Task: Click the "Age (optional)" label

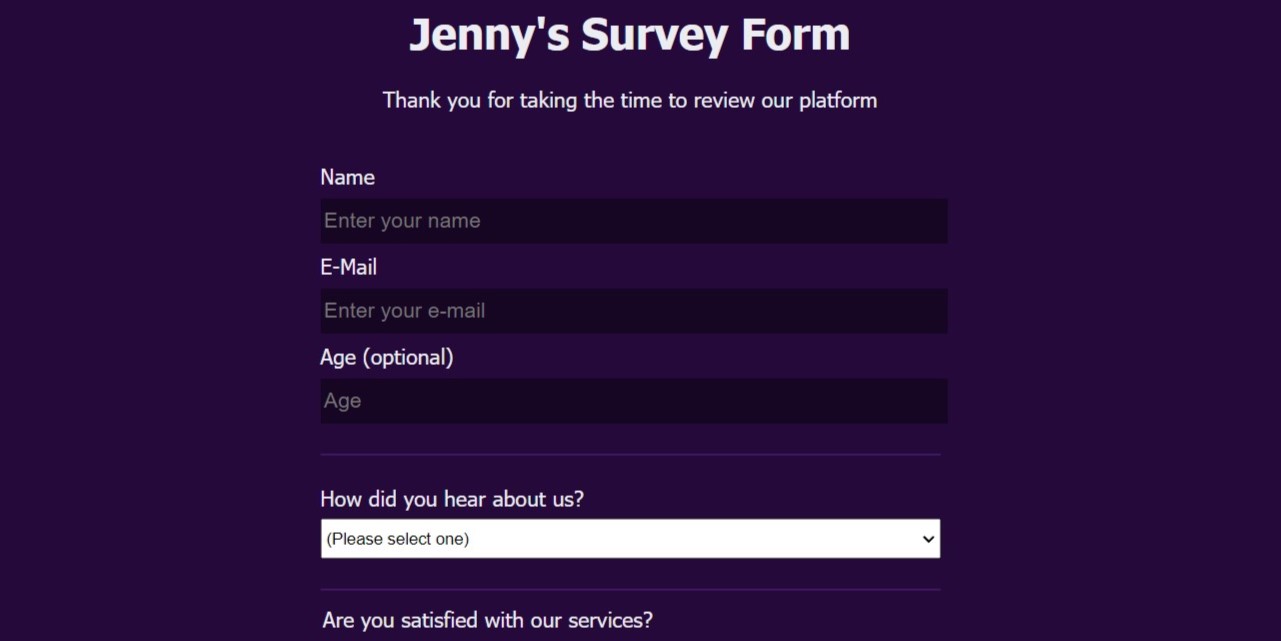Action: [386, 357]
